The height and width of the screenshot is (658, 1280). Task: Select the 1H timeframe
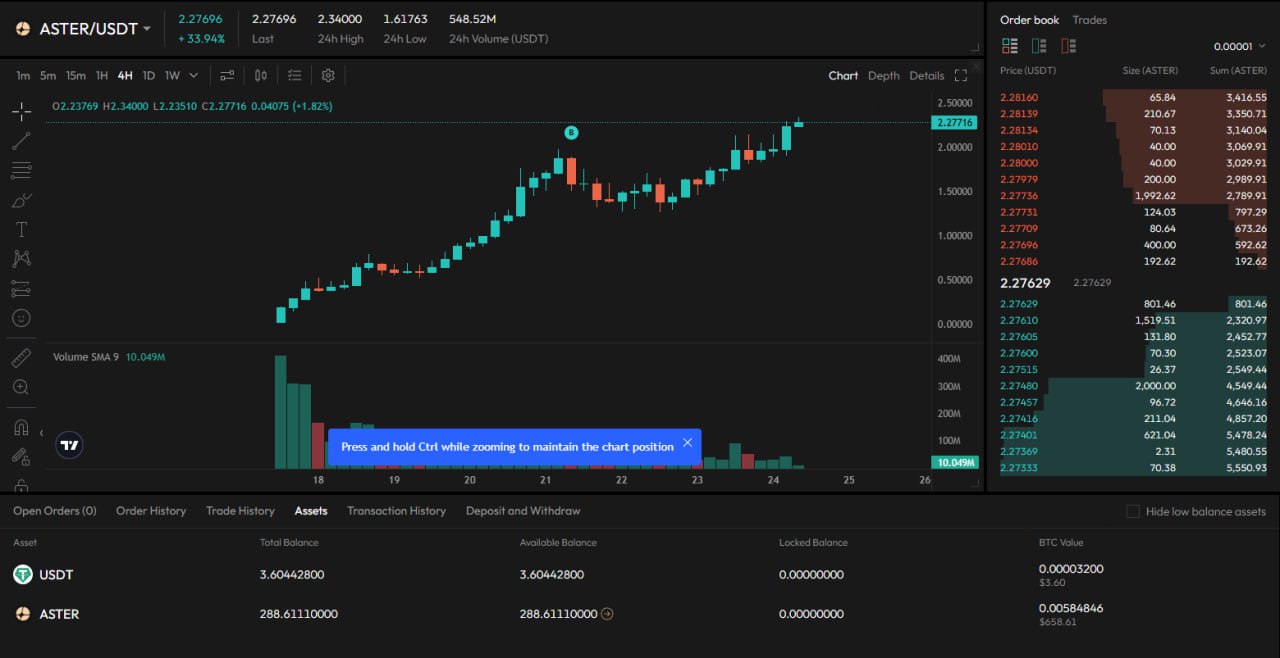point(102,75)
